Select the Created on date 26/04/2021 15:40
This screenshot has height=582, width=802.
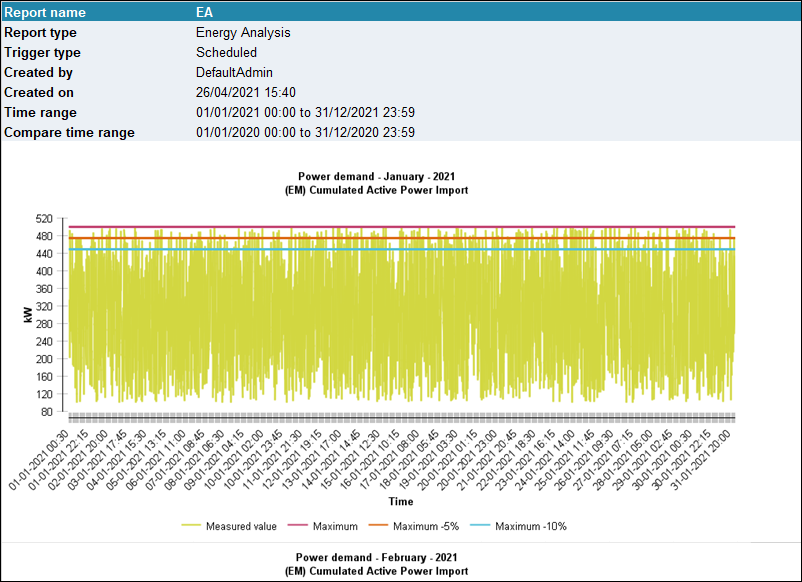click(246, 93)
